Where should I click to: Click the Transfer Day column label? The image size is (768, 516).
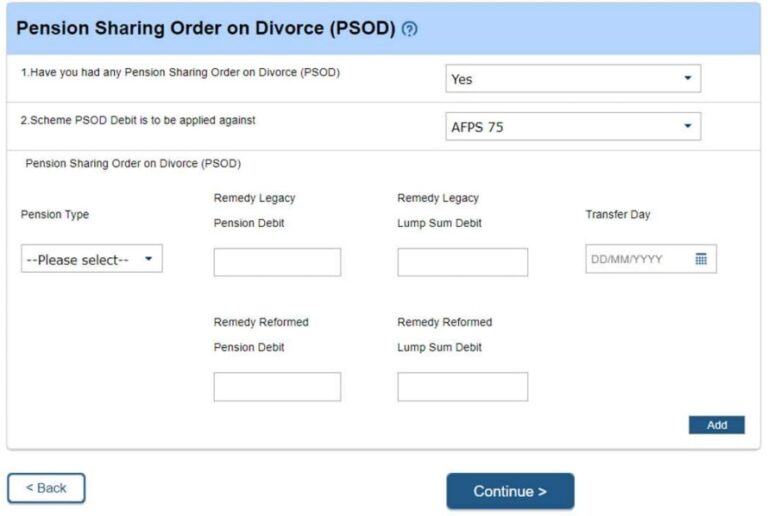point(618,215)
